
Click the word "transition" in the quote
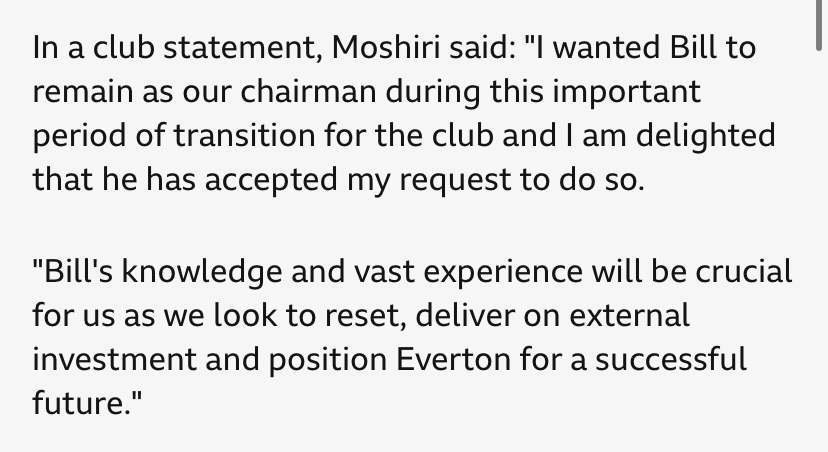pyautogui.click(x=244, y=135)
